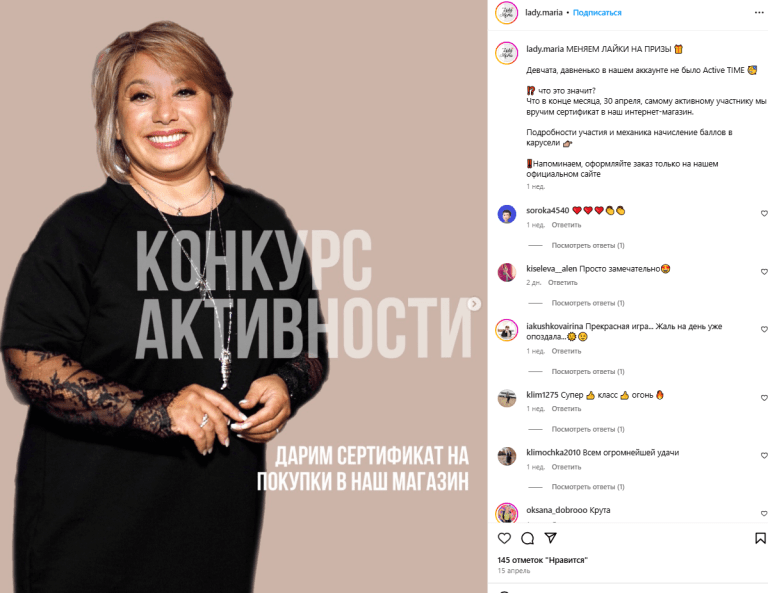This screenshot has width=768, height=593.
Task: Expand replies under soroka4540's comment
Action: pos(588,245)
